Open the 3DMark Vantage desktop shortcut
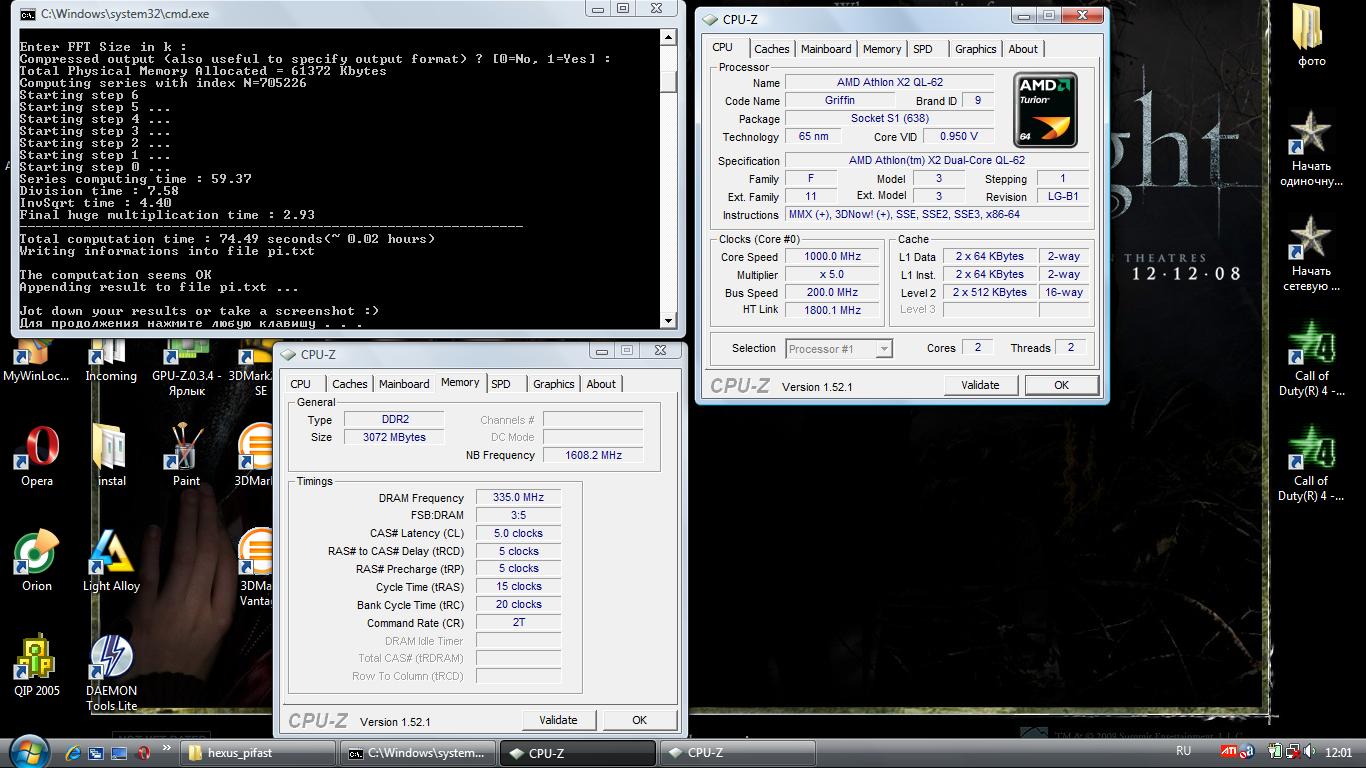Image resolution: width=1366 pixels, height=768 pixels. coord(257,568)
